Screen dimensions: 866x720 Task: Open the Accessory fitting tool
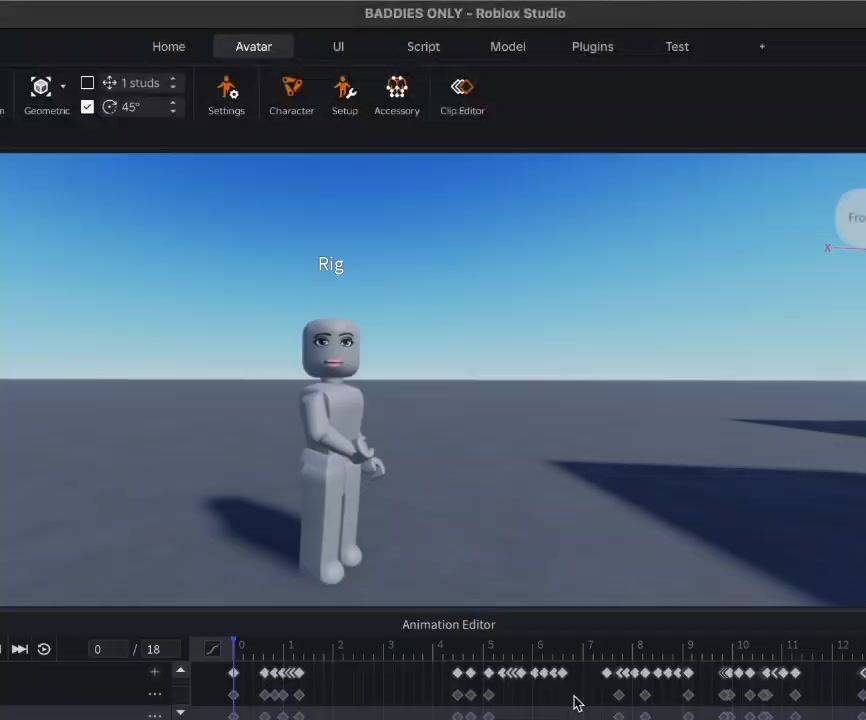[397, 95]
